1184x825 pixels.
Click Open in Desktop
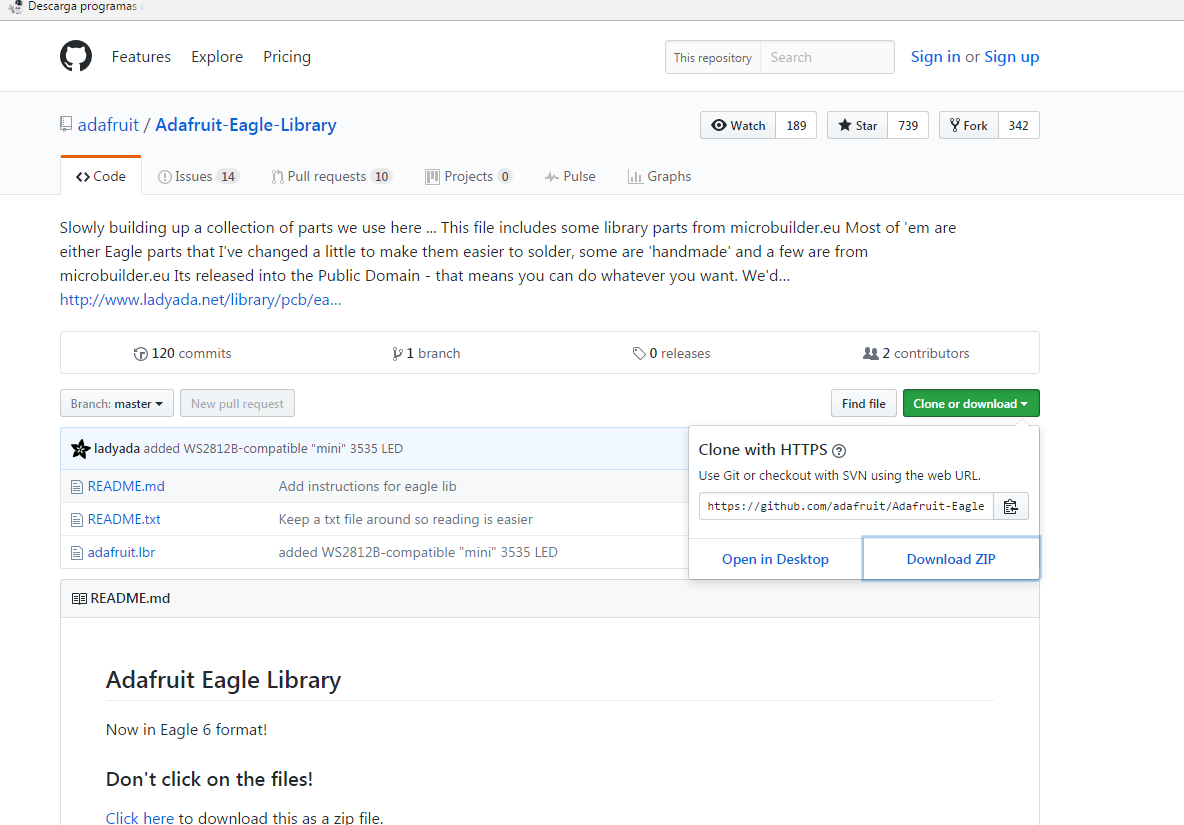click(x=775, y=559)
